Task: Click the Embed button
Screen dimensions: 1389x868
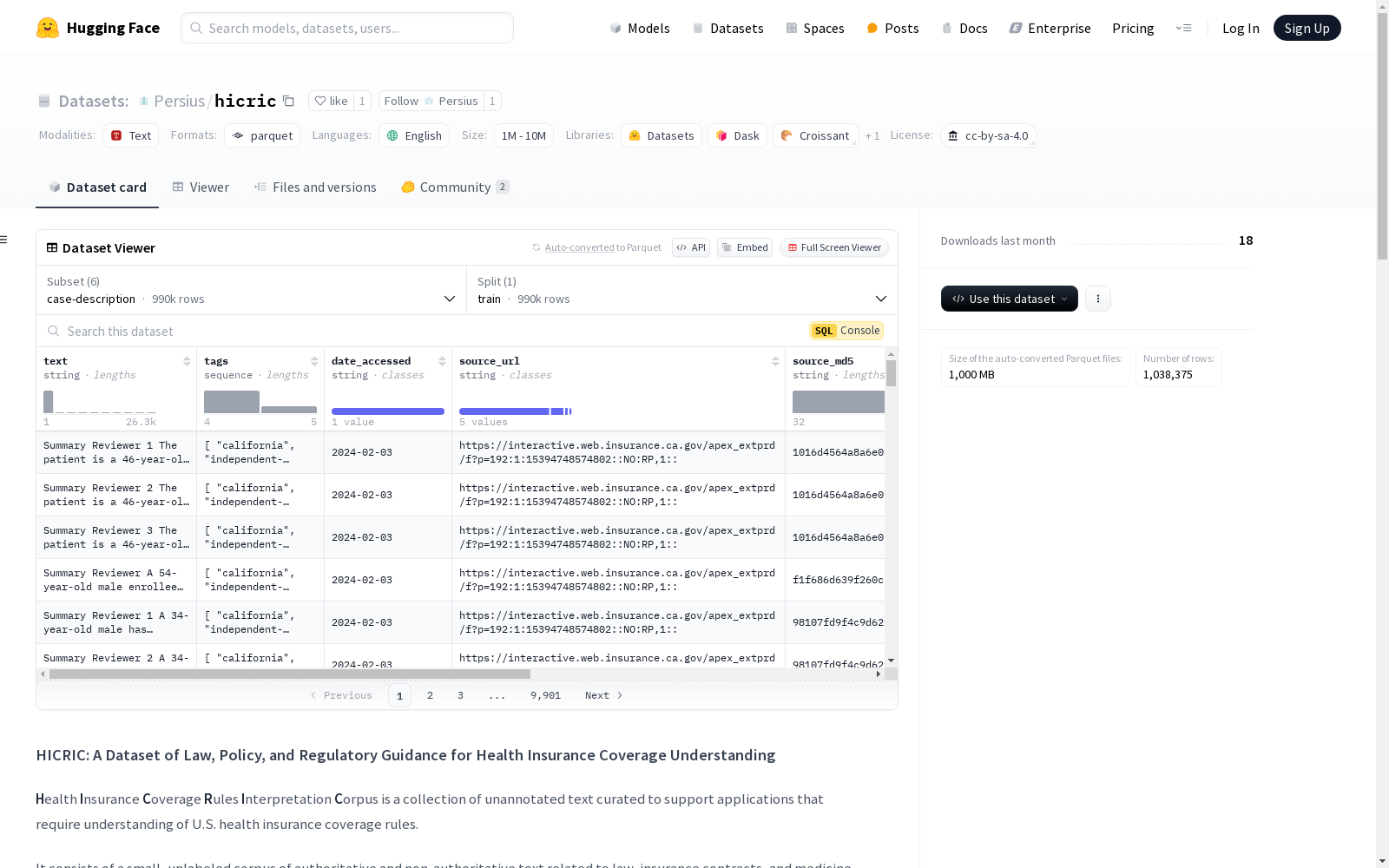Action: tap(745, 247)
